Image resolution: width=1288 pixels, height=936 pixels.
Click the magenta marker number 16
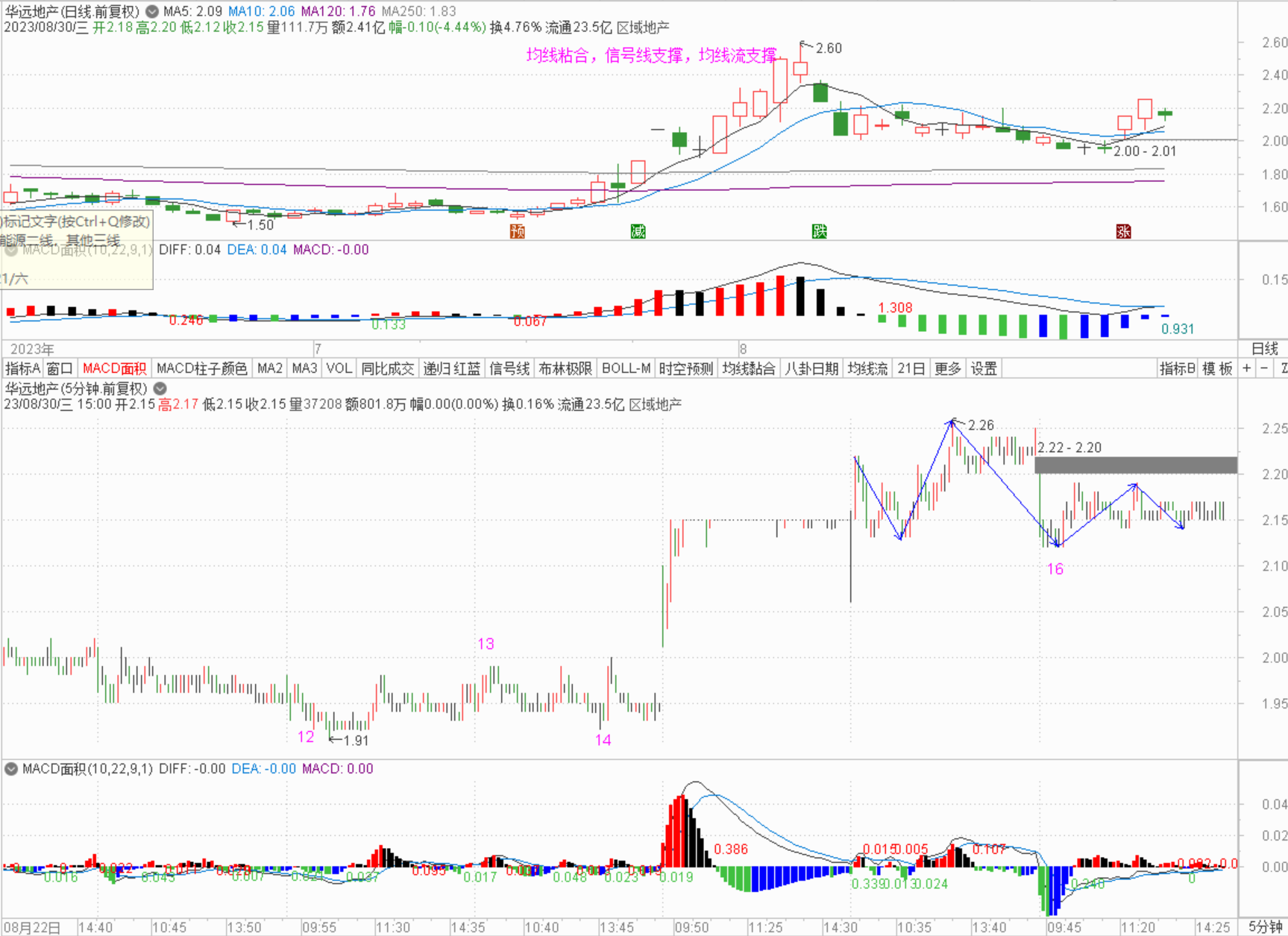(1055, 569)
